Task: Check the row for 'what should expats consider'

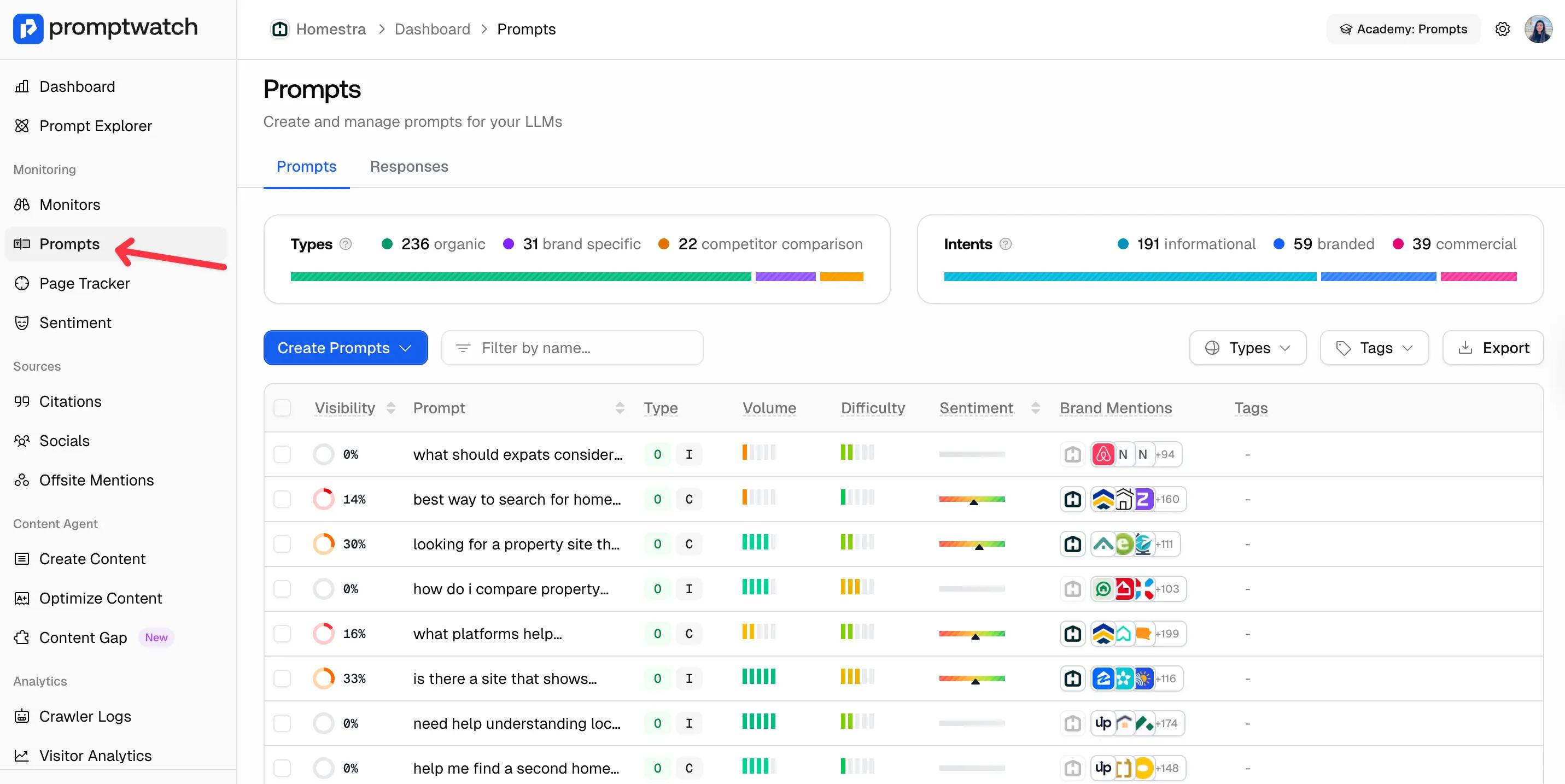Action: 282,454
